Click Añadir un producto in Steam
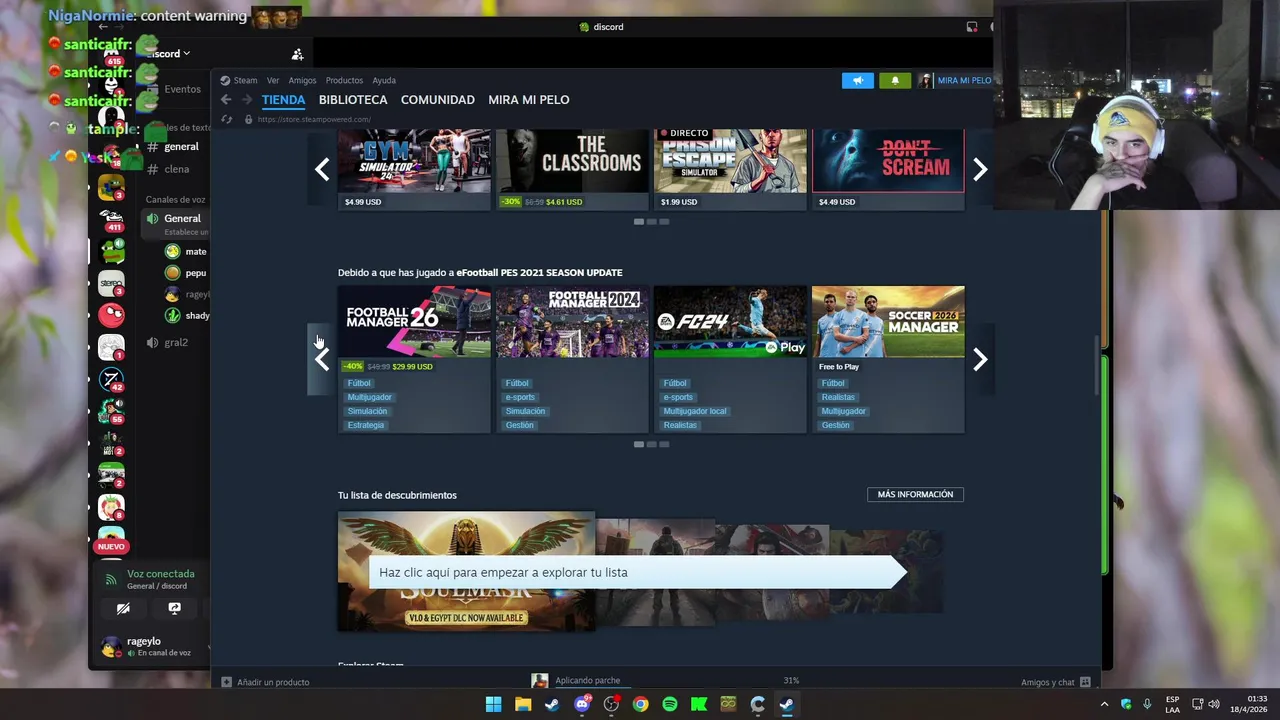This screenshot has width=1280, height=720. 266,682
